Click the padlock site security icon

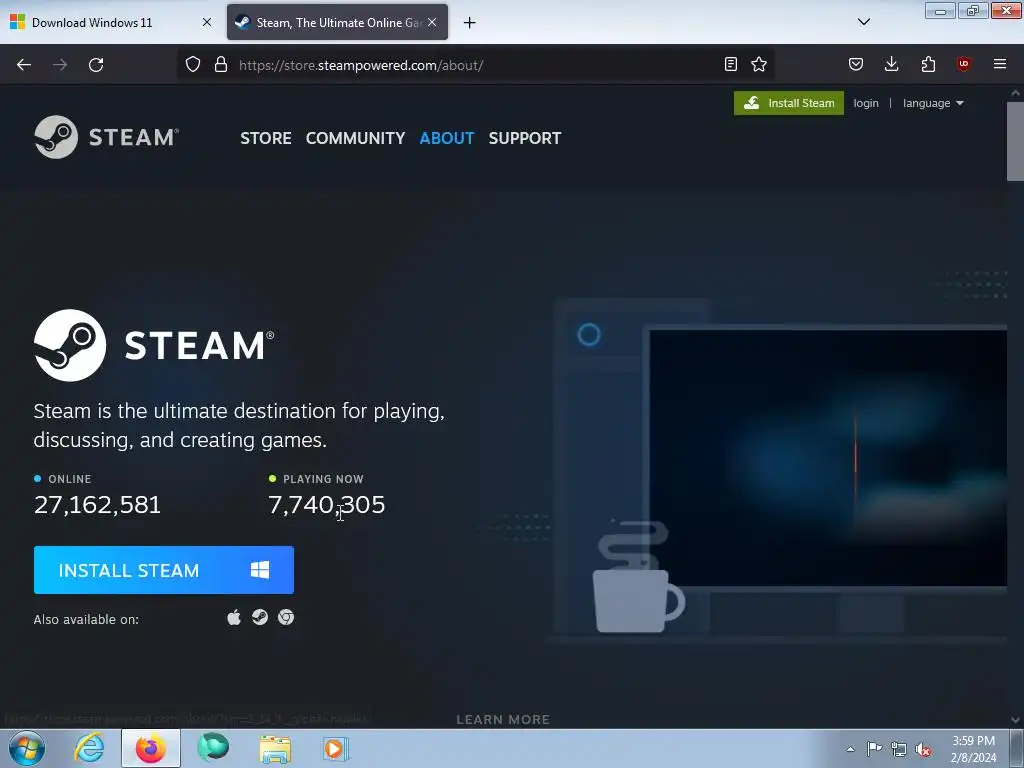[x=221, y=64]
